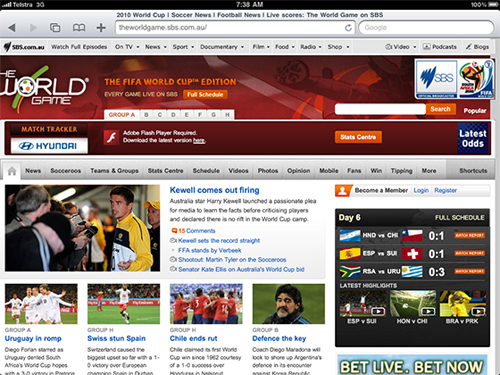Image resolution: width=500 pixels, height=375 pixels.
Task: Open the Uruguay in romp thumbnail image
Action: [x=41, y=304]
